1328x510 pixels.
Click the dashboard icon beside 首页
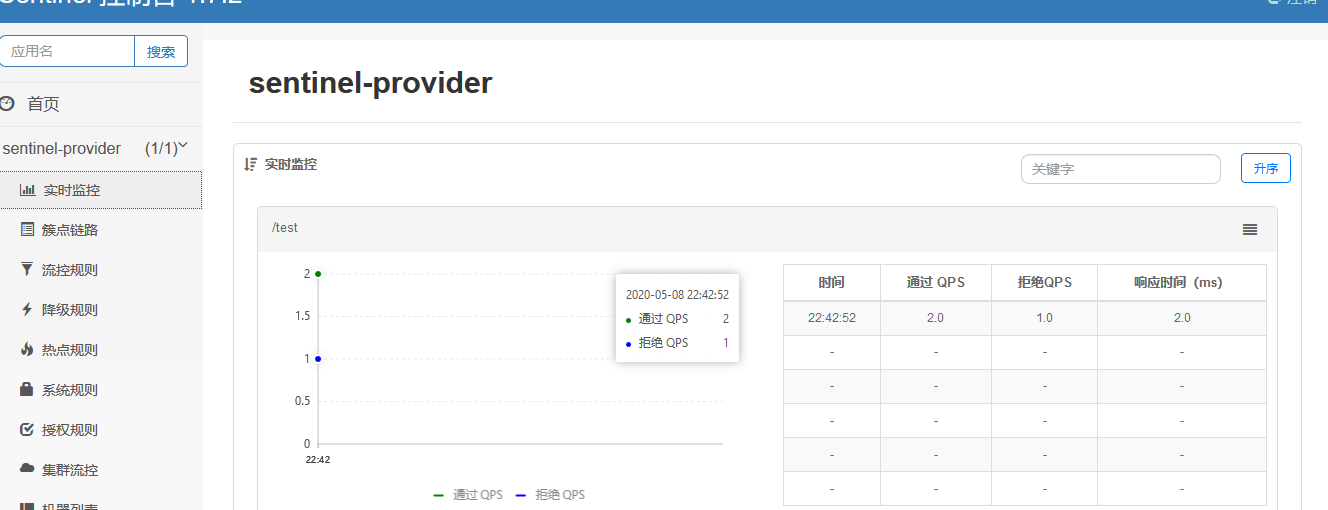(x=7, y=104)
